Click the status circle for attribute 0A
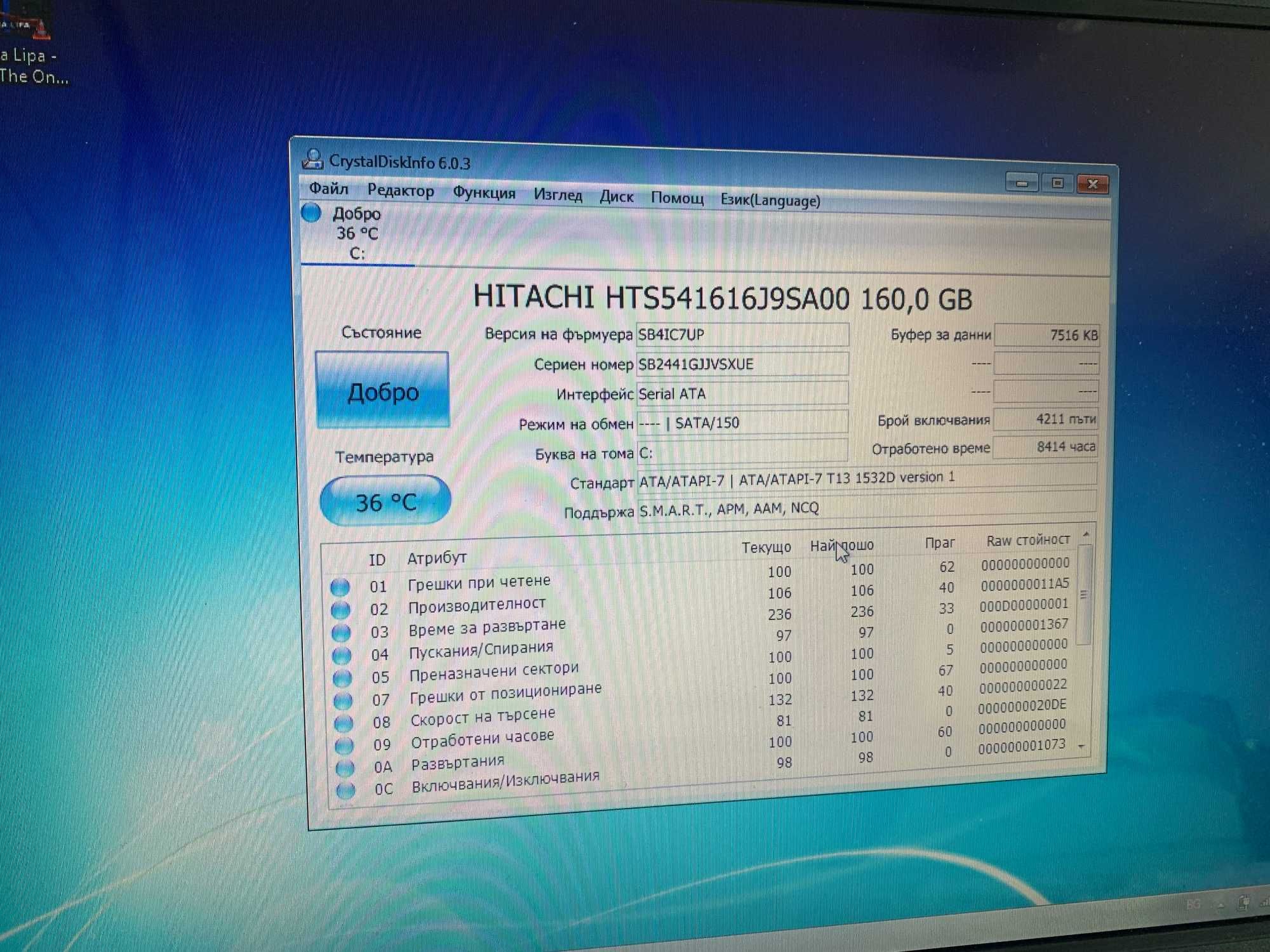1270x952 pixels. click(345, 769)
